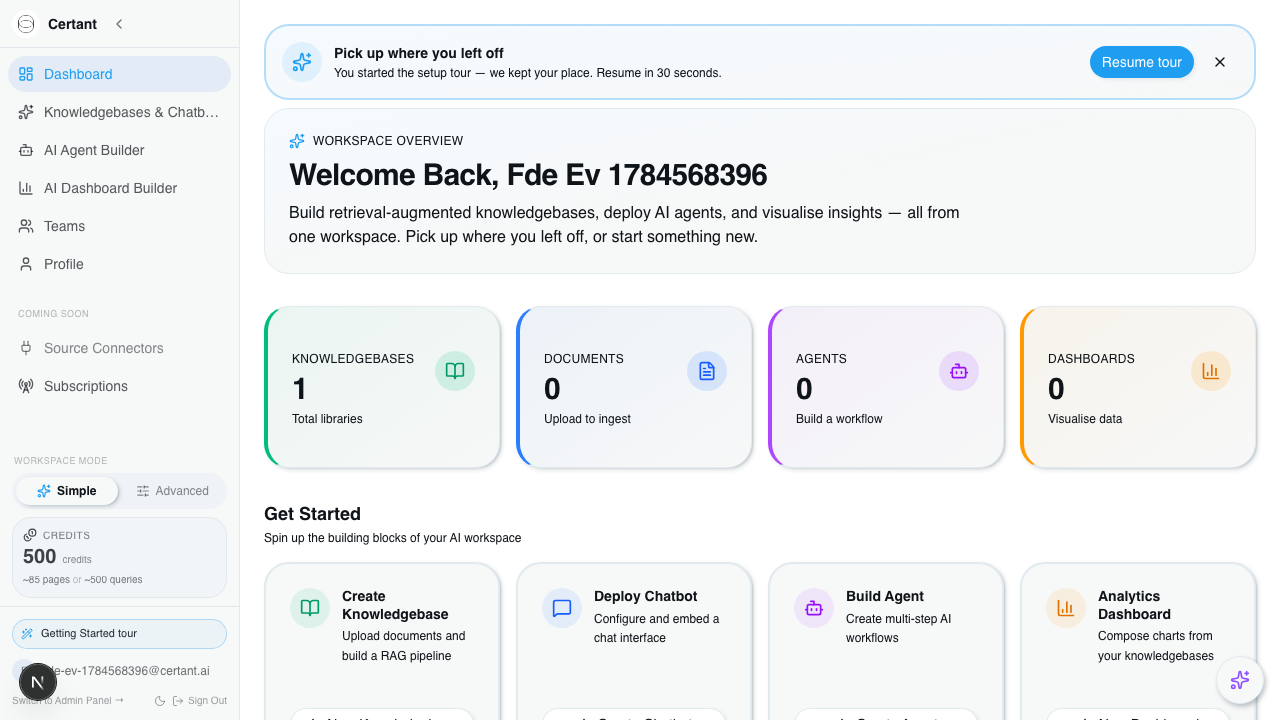Toggle dark mode moon icon

[160, 701]
